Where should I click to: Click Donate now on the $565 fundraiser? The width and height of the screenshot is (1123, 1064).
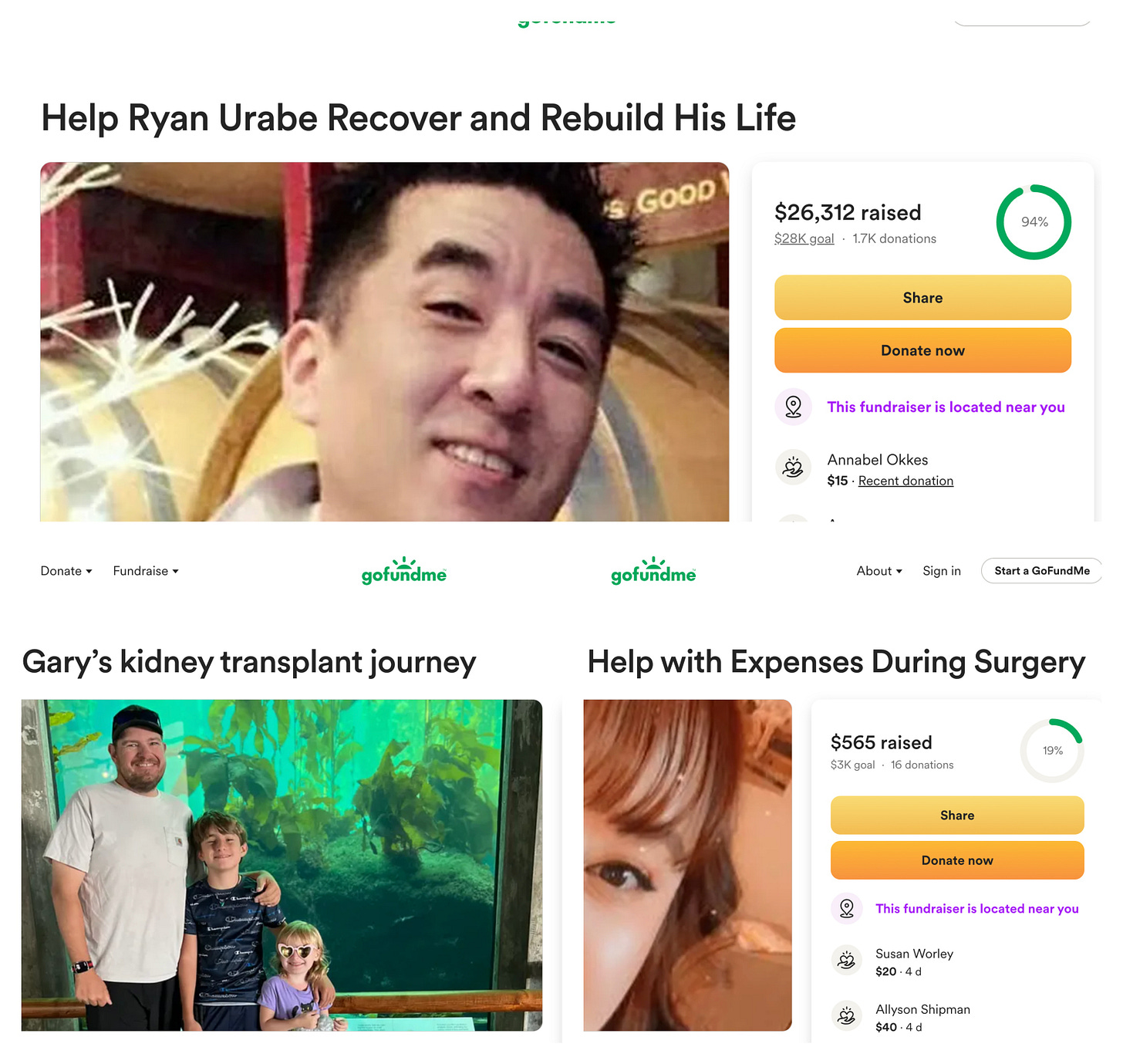click(957, 860)
